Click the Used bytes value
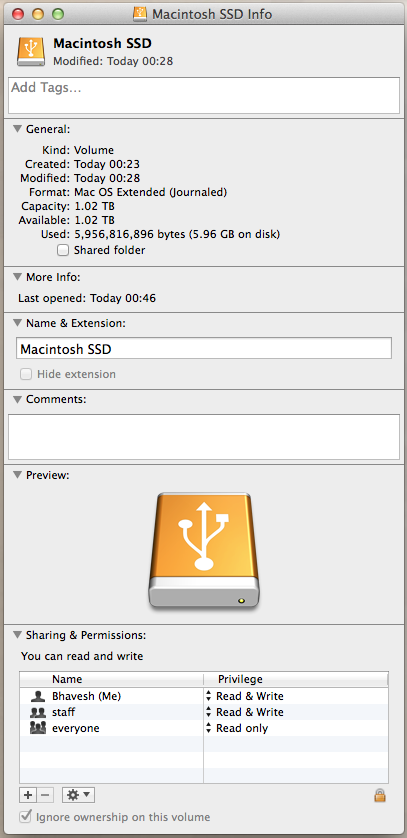The image size is (407, 838). click(x=177, y=234)
